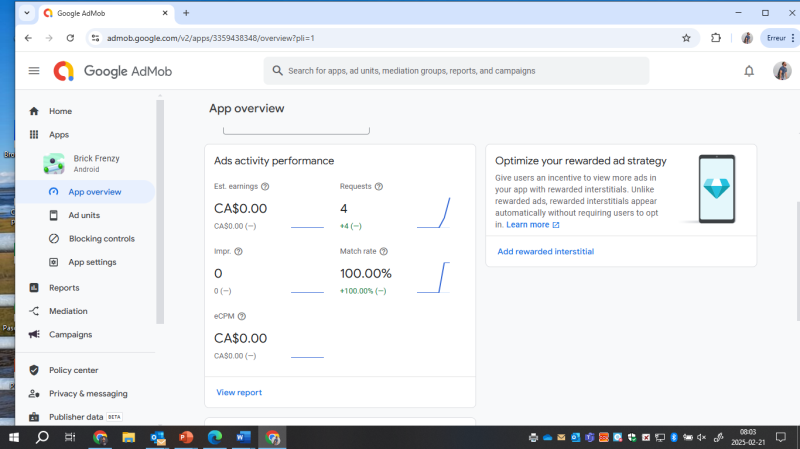Viewport: 800px width, 449px height.
Task: Click View report link
Action: [x=239, y=392]
